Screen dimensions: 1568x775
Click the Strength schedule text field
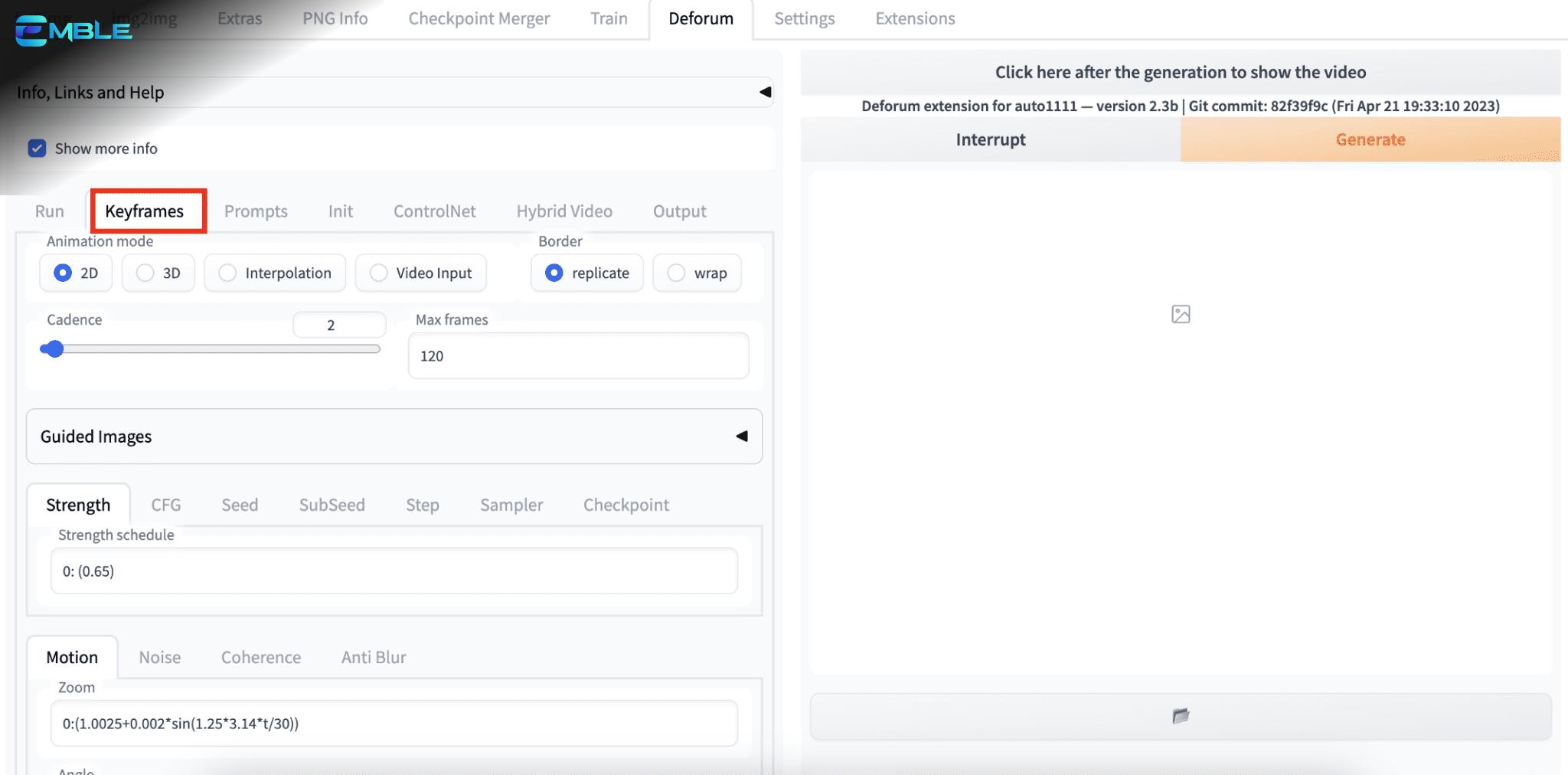[x=394, y=571]
